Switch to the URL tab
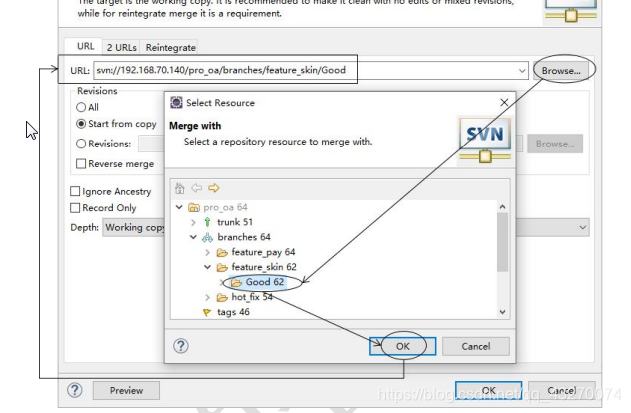 click(85, 47)
